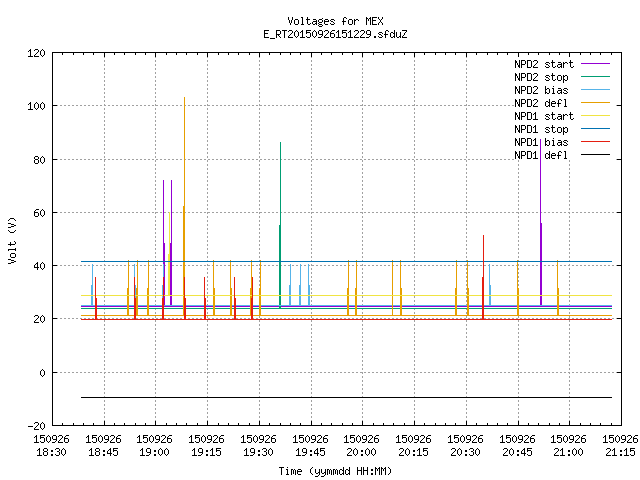The width and height of the screenshot is (640, 480).
Task: Click the 18:30 time axis label
Action: [x=51, y=452]
